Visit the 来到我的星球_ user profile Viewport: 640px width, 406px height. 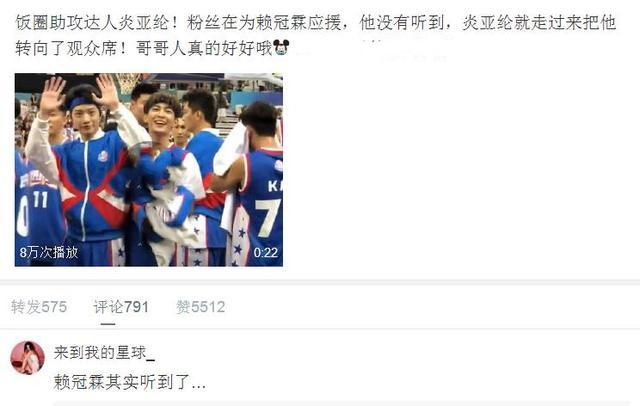click(x=104, y=353)
